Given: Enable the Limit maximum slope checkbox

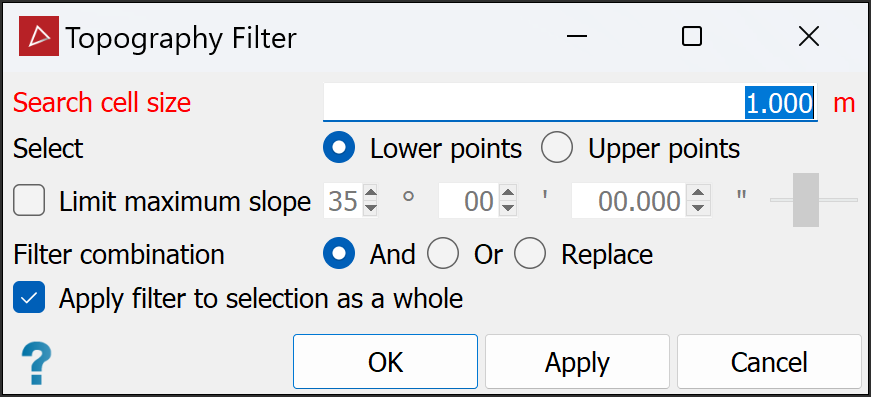Looking at the screenshot, I should click(x=29, y=201).
